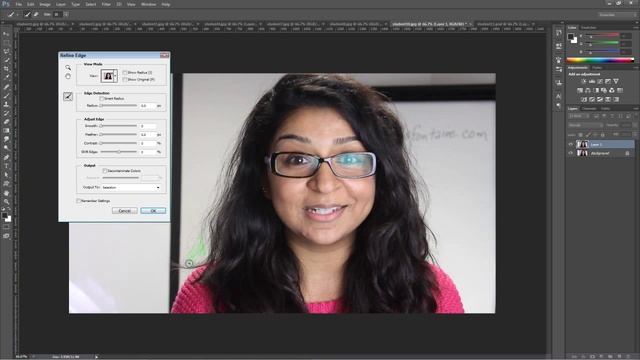Pick the Erase Refinements brush in options bar
640x360 pixels.
pyautogui.click(x=36, y=14)
